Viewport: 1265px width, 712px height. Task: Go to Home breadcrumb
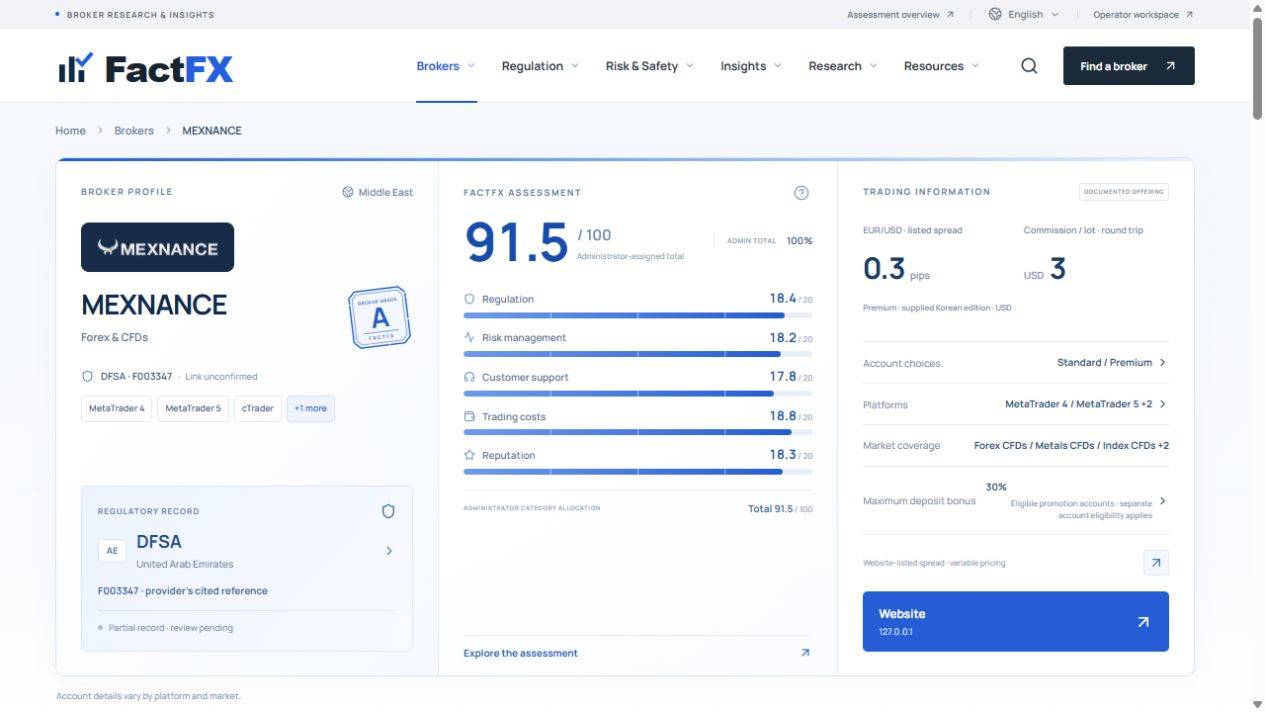[70, 130]
